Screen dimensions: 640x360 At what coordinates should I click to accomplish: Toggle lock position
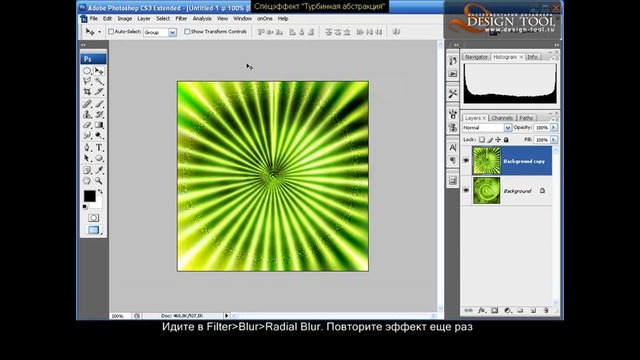[x=498, y=140]
